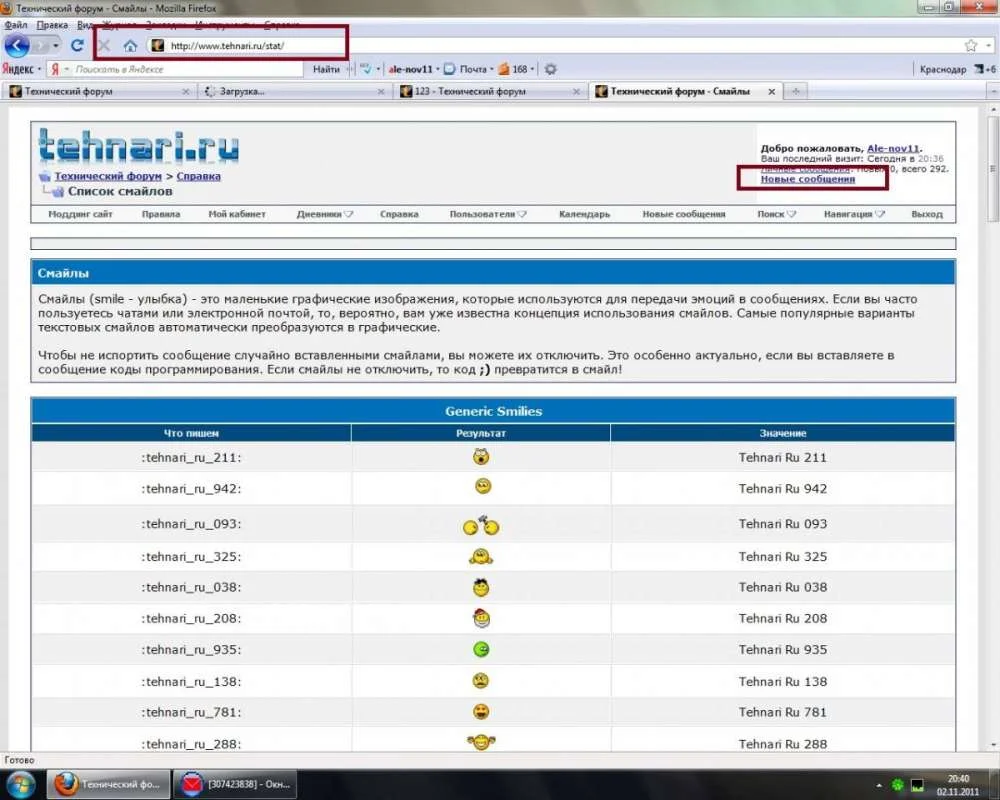Open Правила in the navbar
The height and width of the screenshot is (800, 1000).
coord(161,214)
